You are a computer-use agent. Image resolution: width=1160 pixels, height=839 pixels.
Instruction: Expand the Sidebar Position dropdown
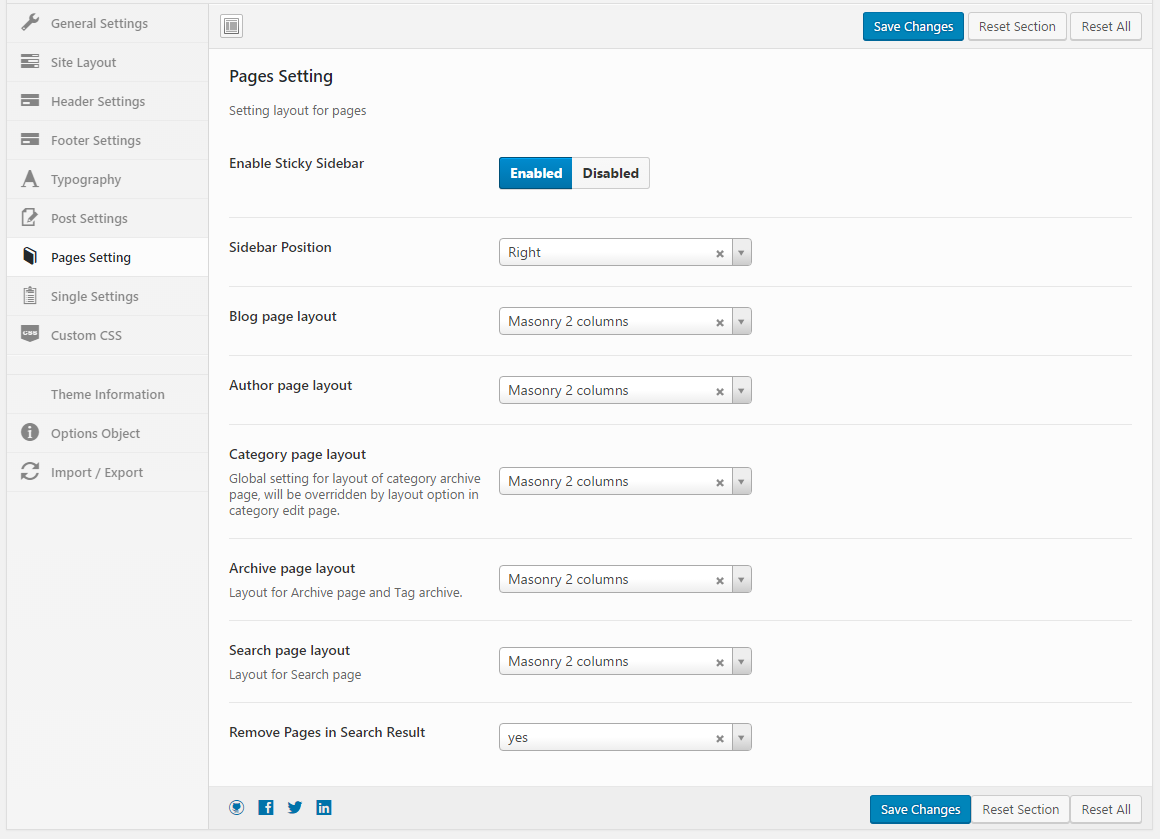741,253
